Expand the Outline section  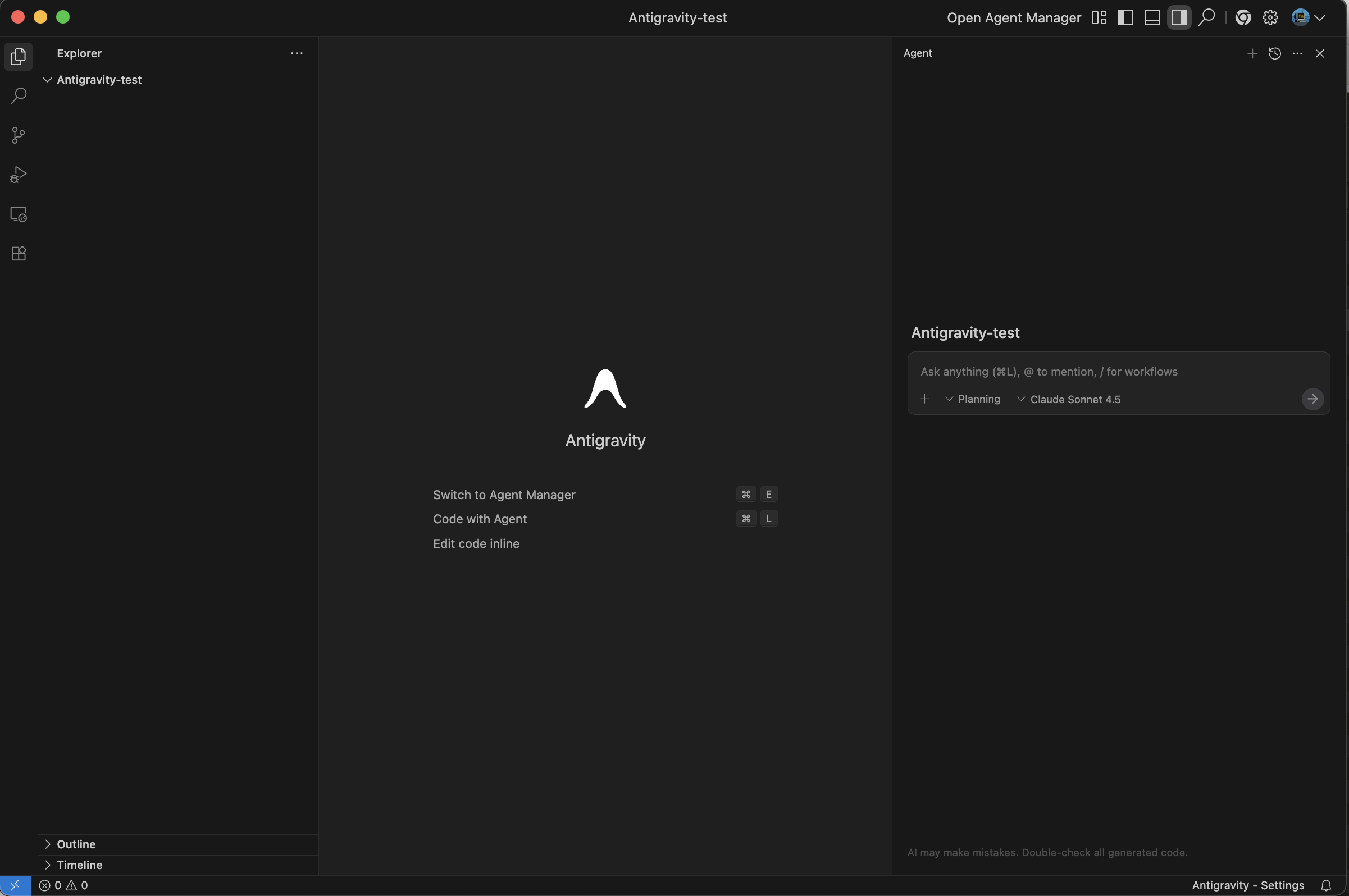click(75, 844)
